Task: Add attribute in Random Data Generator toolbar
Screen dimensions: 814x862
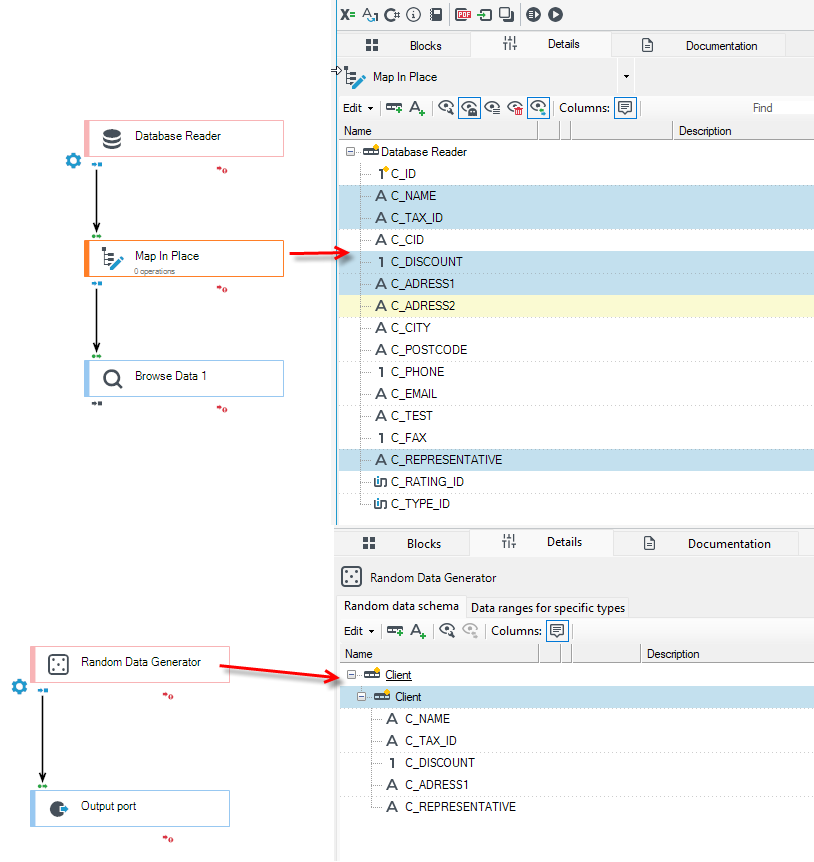Action: [418, 631]
